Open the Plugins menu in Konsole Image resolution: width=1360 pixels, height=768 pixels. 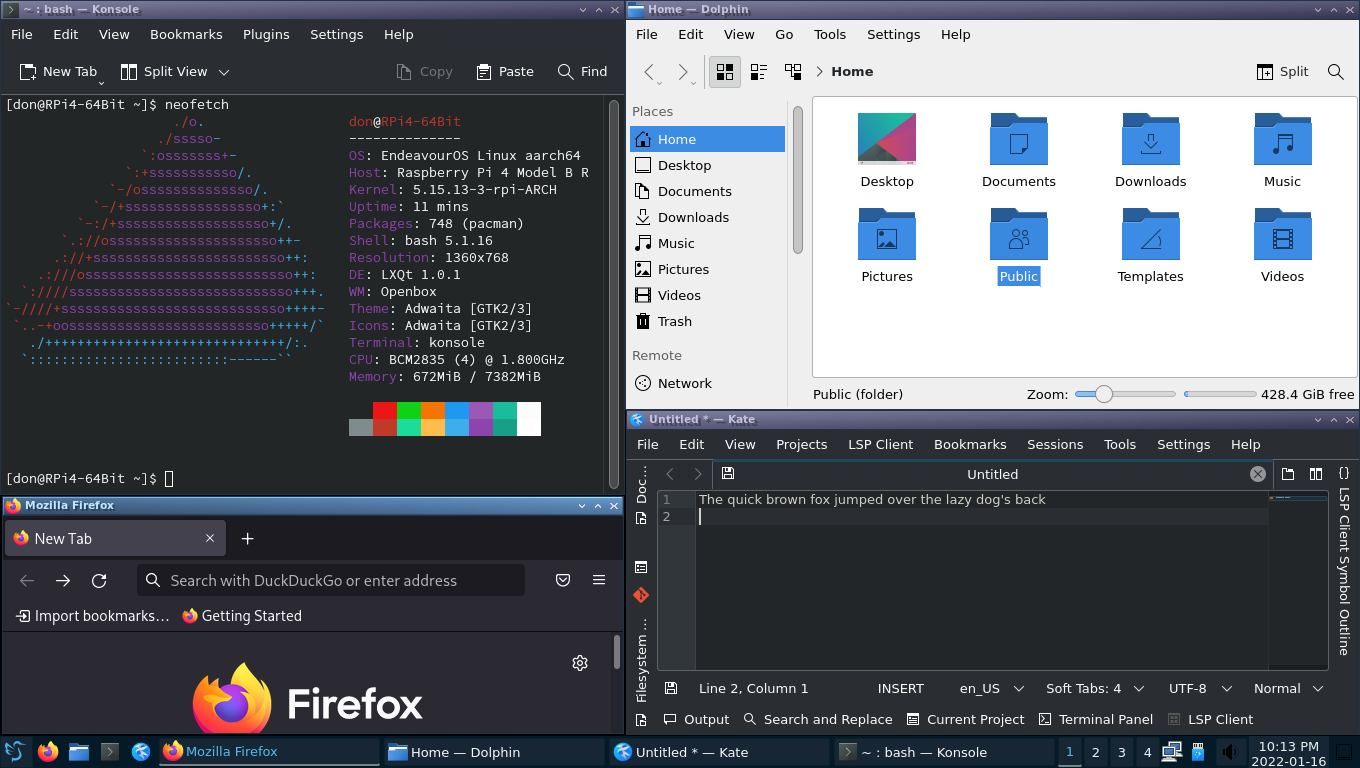[x=266, y=34]
